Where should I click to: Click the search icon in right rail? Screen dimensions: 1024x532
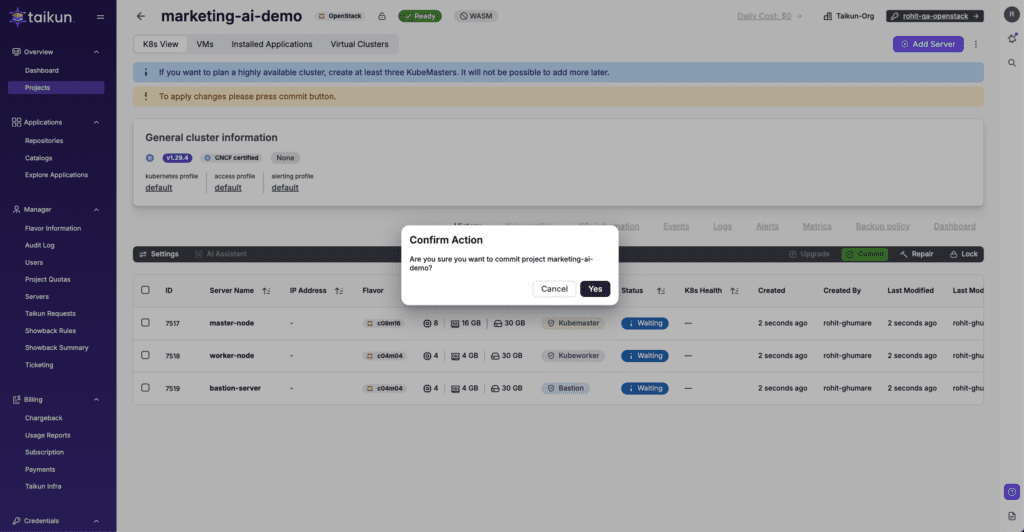[x=1012, y=63]
